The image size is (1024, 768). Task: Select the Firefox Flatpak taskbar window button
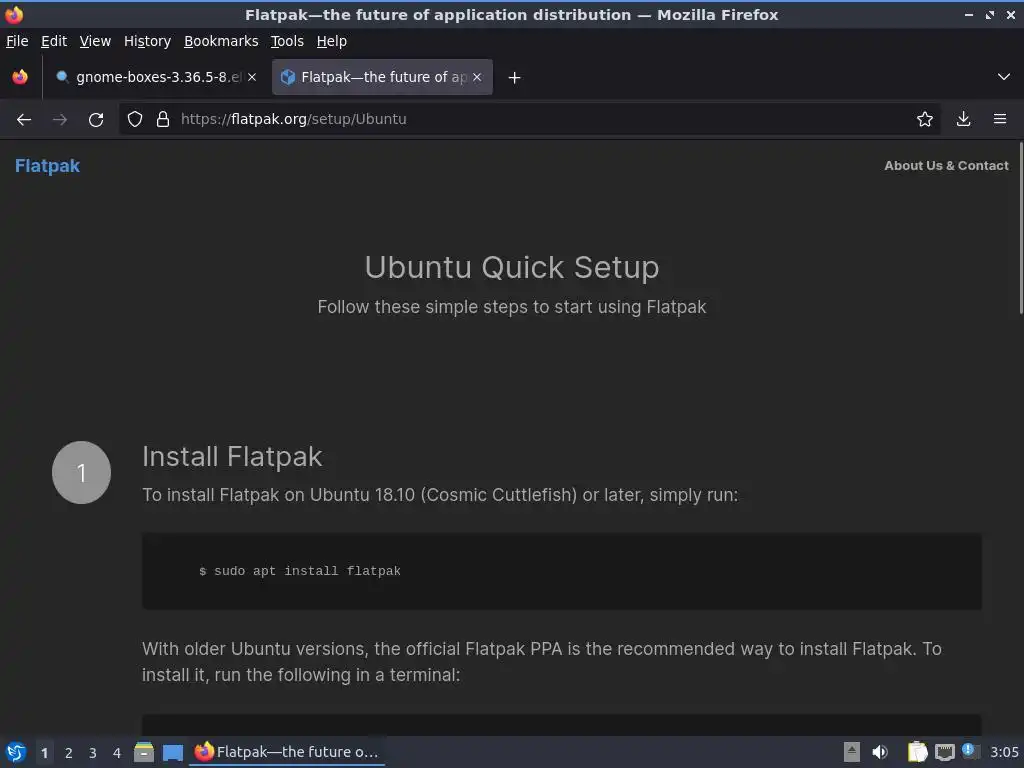tap(287, 752)
